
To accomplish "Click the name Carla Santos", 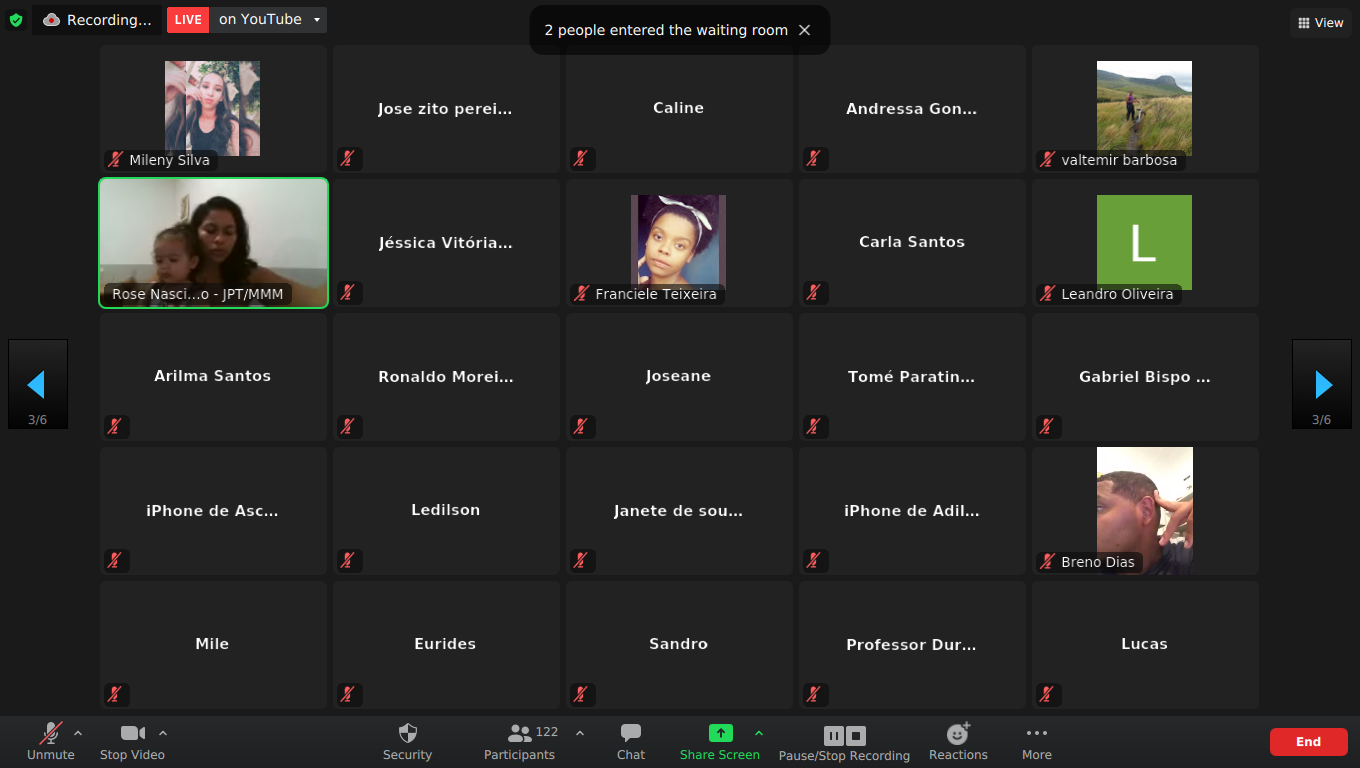I will [912, 242].
